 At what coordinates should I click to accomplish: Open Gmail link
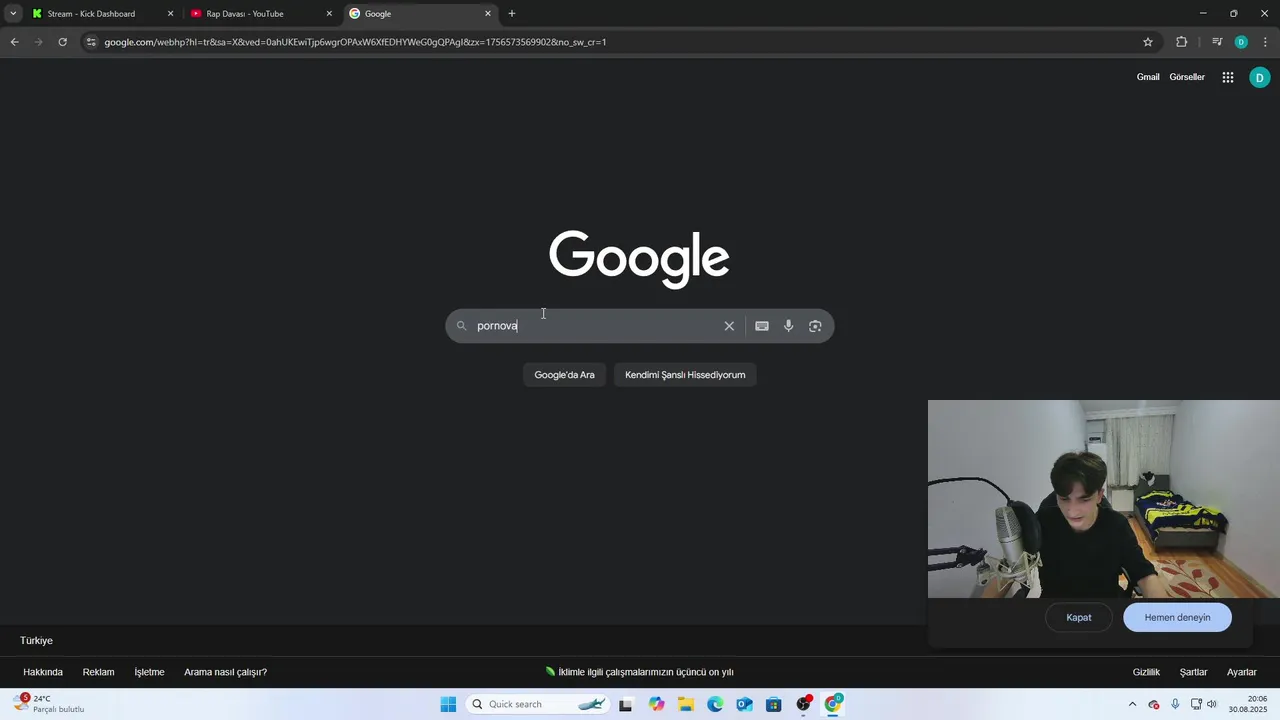coord(1148,77)
